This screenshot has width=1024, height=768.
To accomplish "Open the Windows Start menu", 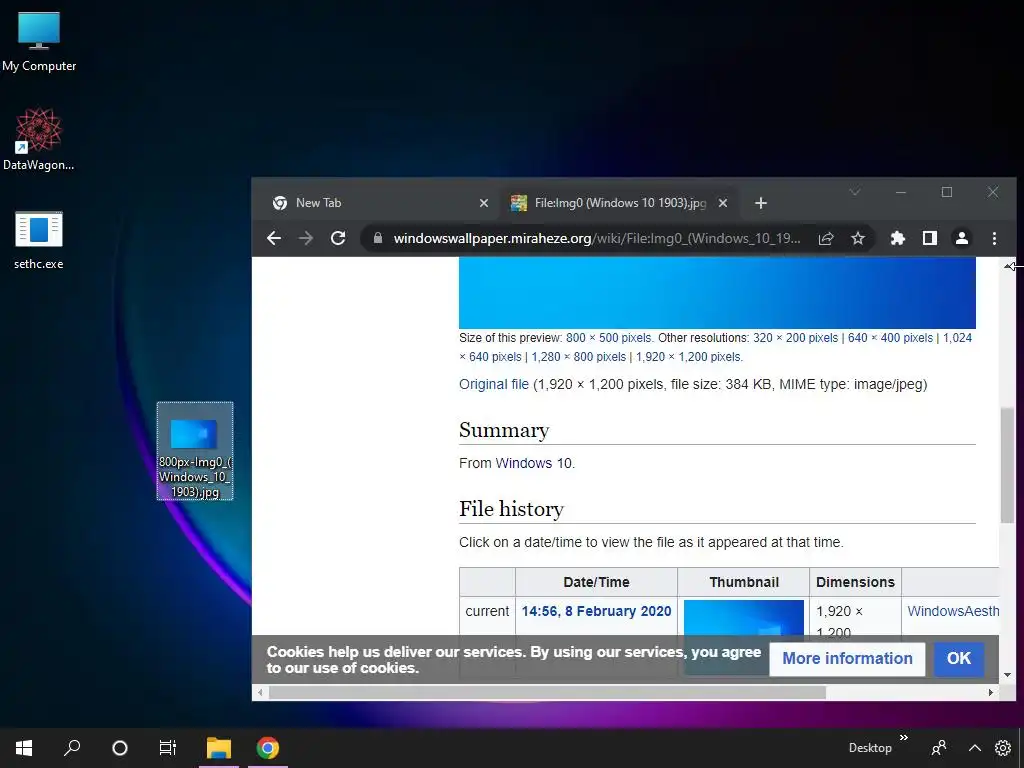I will point(24,748).
